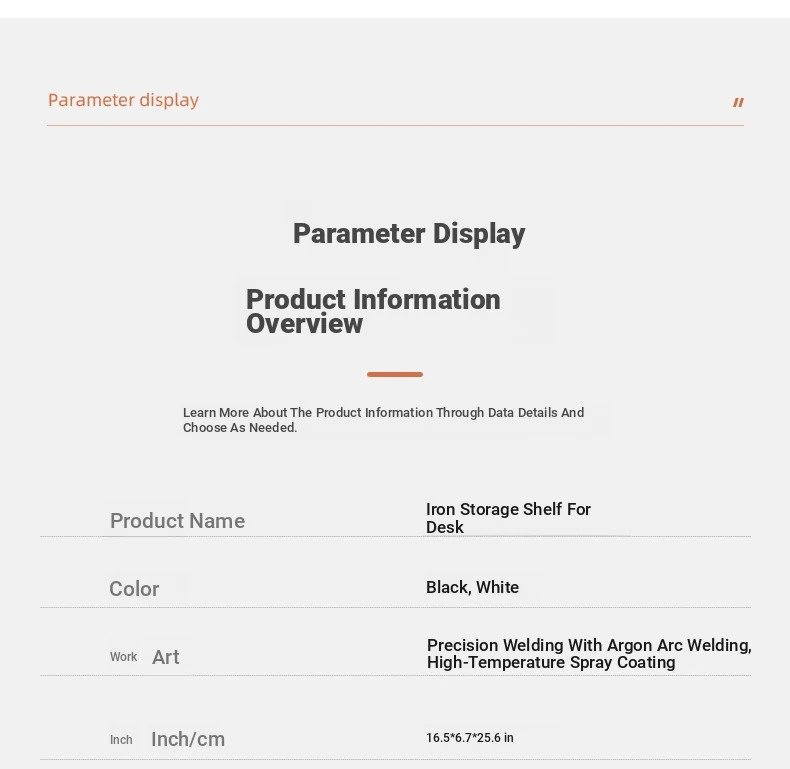Select the "Inch/cm" row label
790x769 pixels.
[188, 739]
